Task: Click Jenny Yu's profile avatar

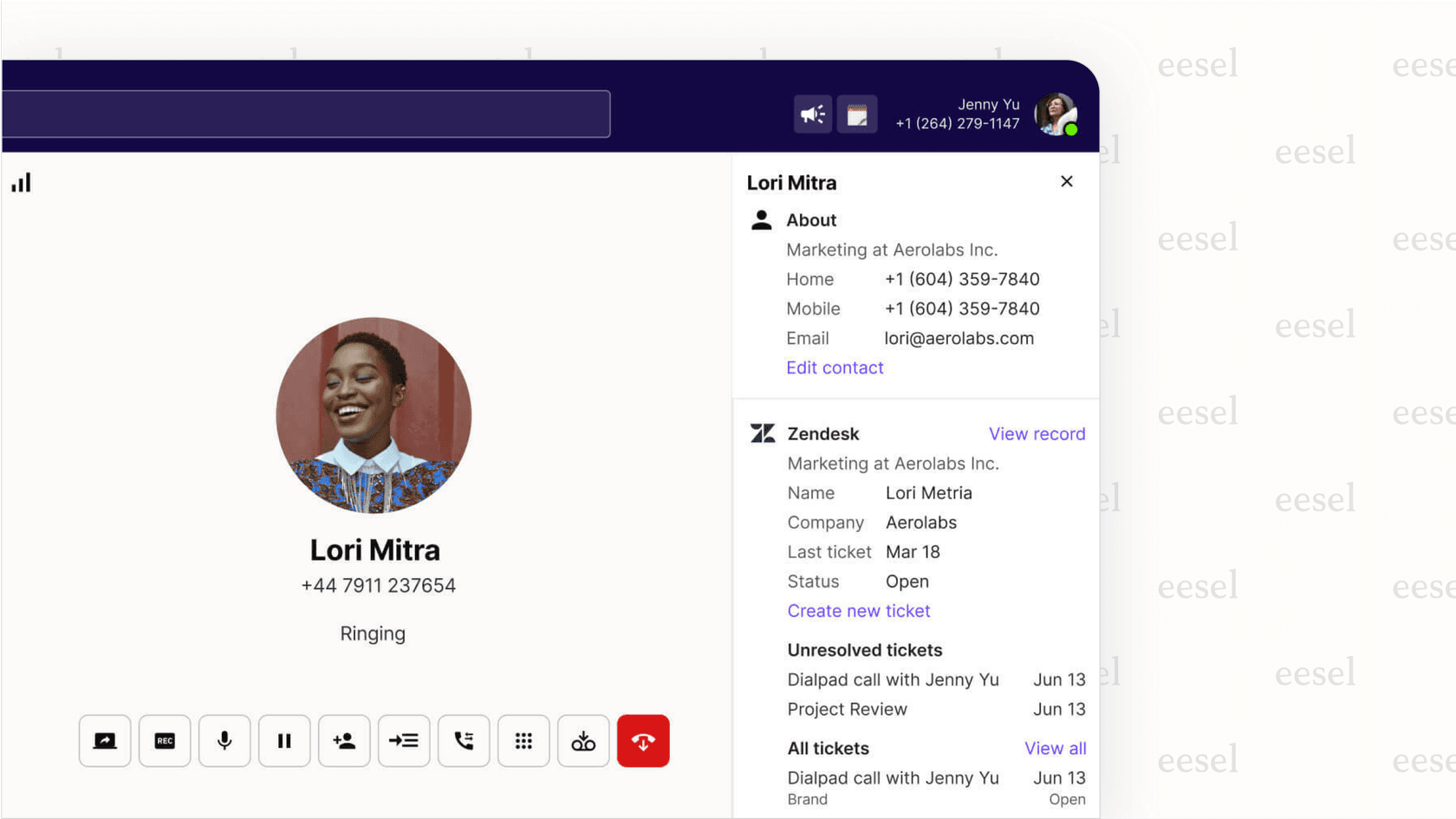Action: tap(1056, 114)
